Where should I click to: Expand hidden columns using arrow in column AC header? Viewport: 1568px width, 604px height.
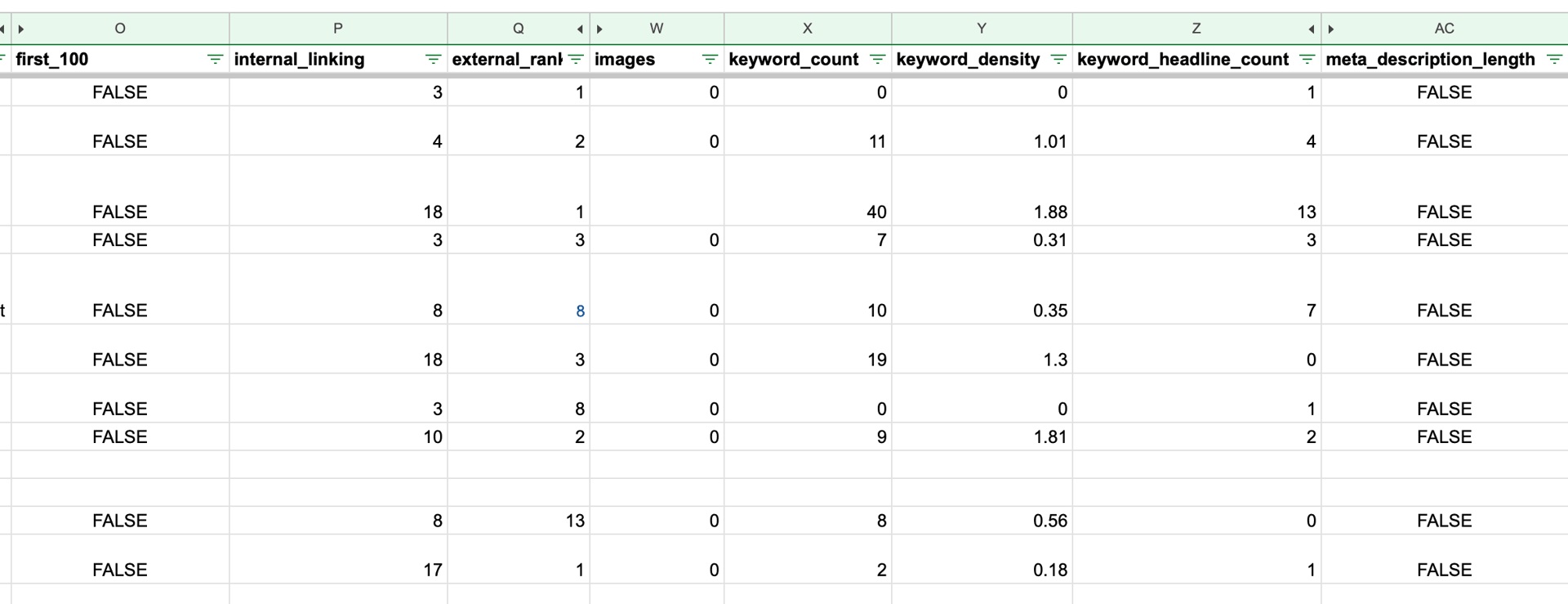(1331, 29)
